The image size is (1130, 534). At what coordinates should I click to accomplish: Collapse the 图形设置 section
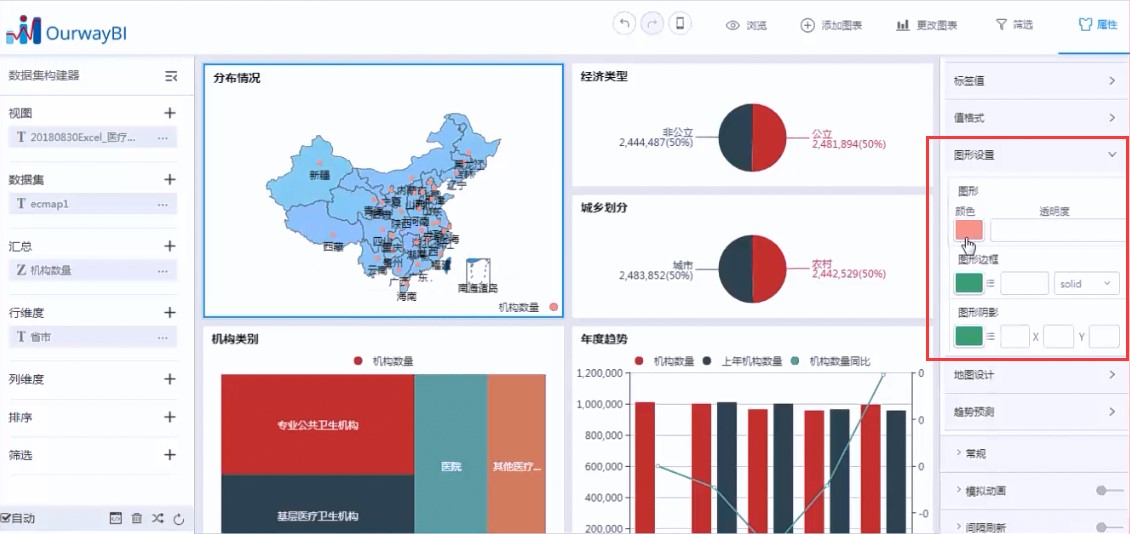(1035, 154)
